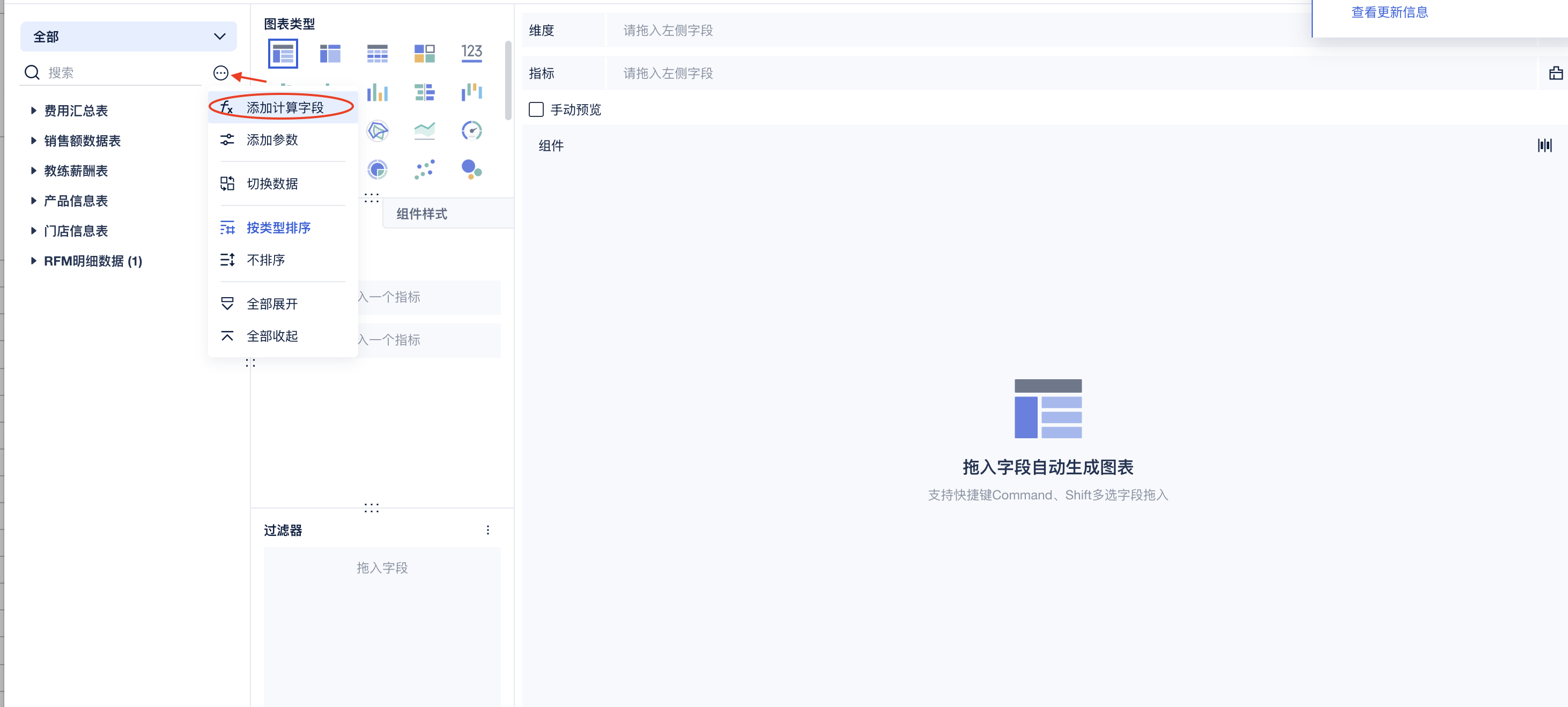Screen dimensions: 1568x707
Task: Click the ellipsis more-options icon beside search
Action: point(220,73)
